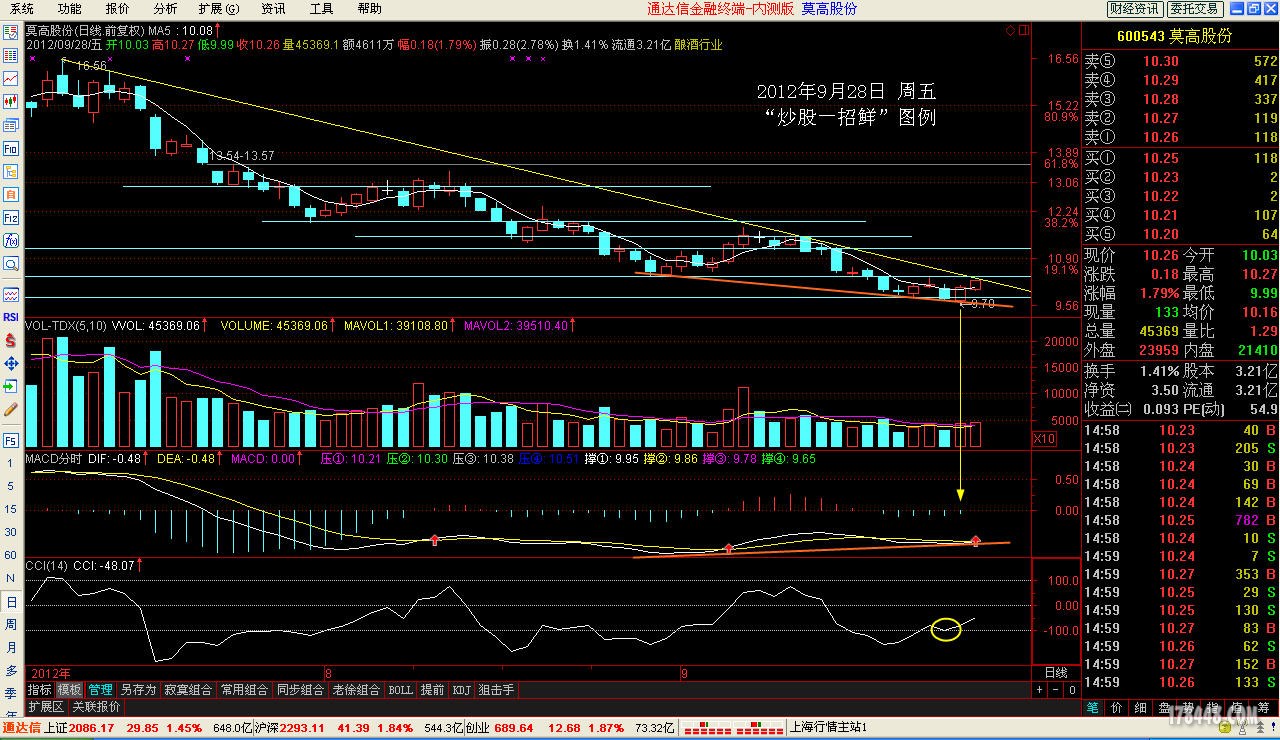The image size is (1280, 740).
Task: Switch to 30-minute period
Action: [11, 532]
